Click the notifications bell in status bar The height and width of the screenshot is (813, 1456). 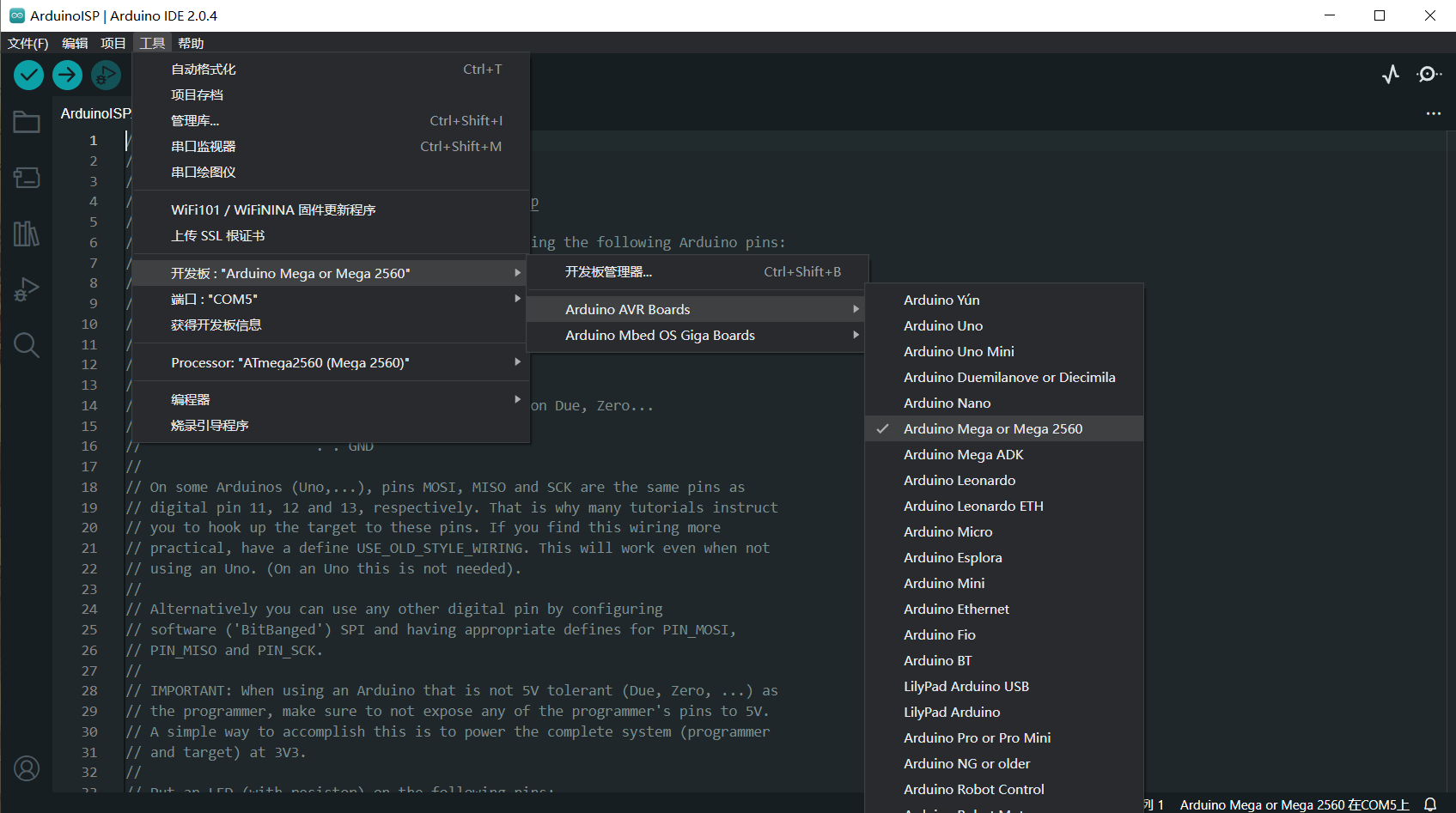[1430, 804]
